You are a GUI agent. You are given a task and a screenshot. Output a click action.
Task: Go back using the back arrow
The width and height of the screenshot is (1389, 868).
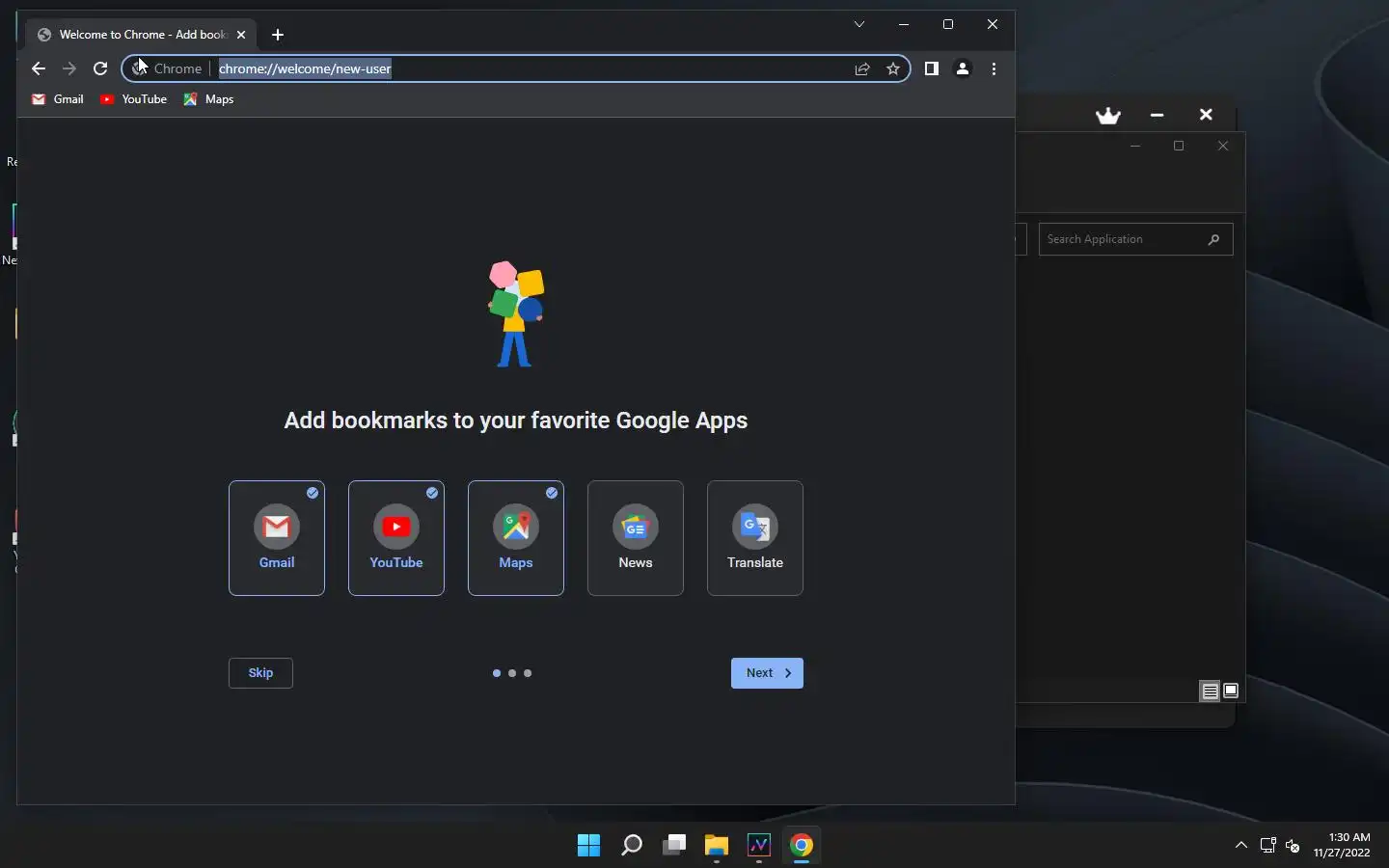coord(38,68)
